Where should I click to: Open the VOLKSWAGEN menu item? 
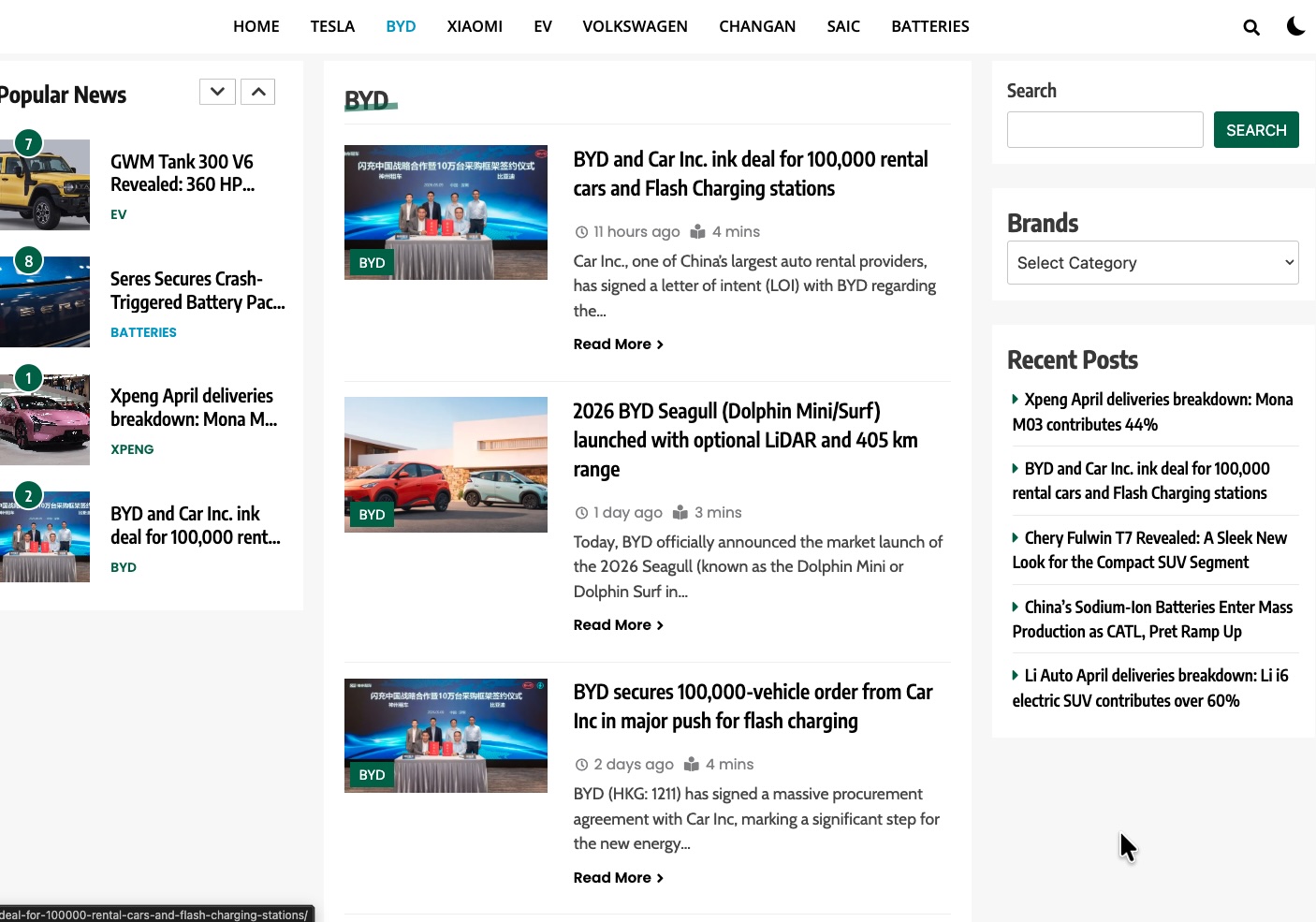635,26
